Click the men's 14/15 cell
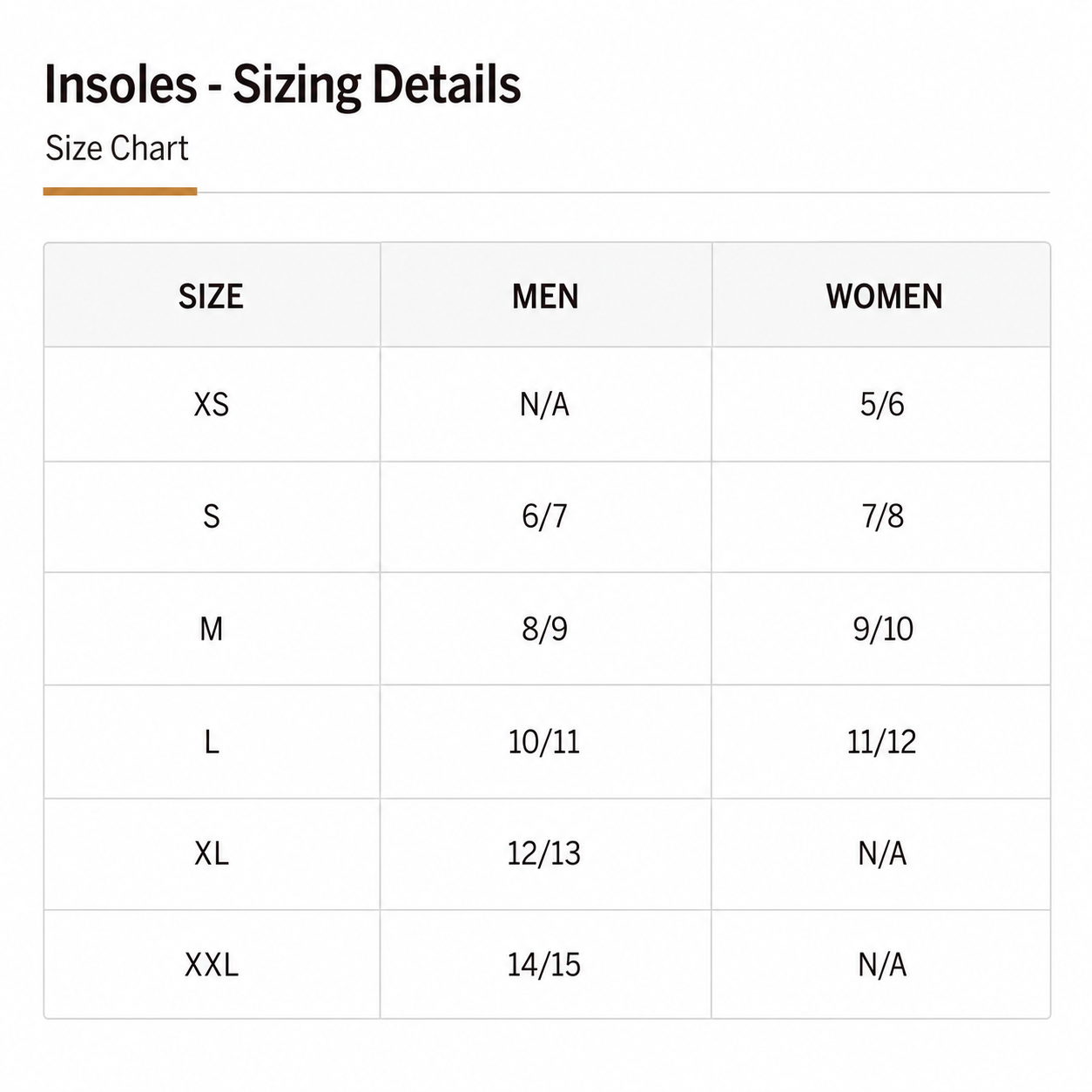 (x=546, y=964)
